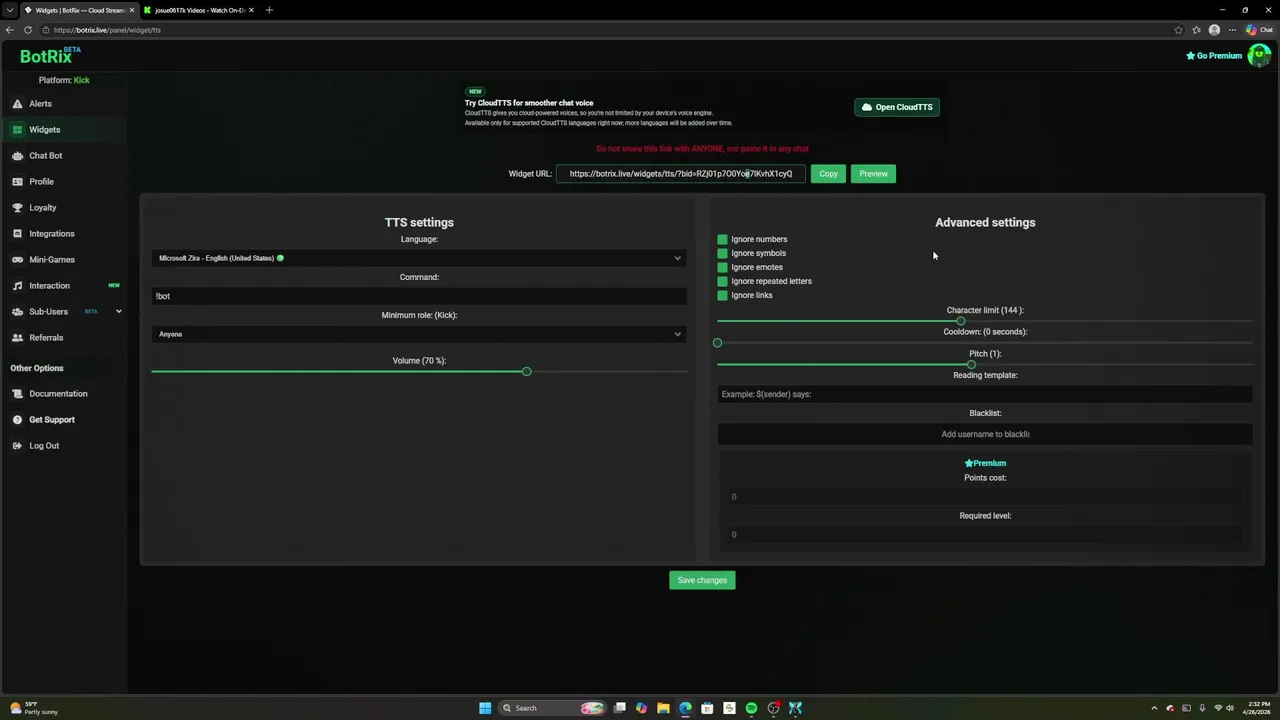Open Spotify from the taskbar
The image size is (1280, 720).
751,708
